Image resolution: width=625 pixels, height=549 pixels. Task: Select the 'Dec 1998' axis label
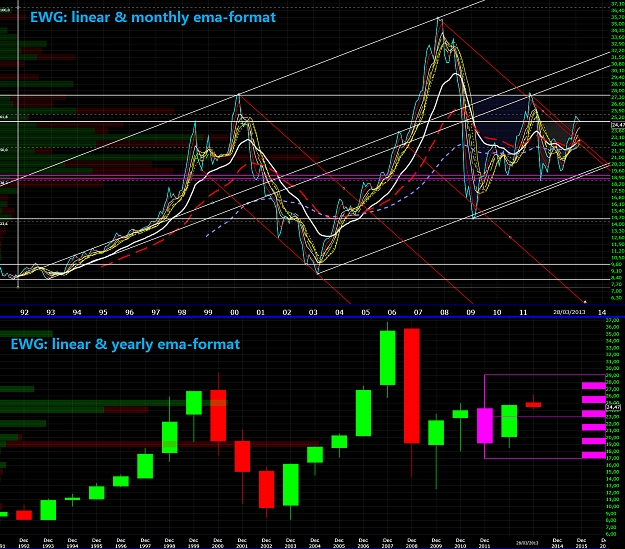[169, 543]
